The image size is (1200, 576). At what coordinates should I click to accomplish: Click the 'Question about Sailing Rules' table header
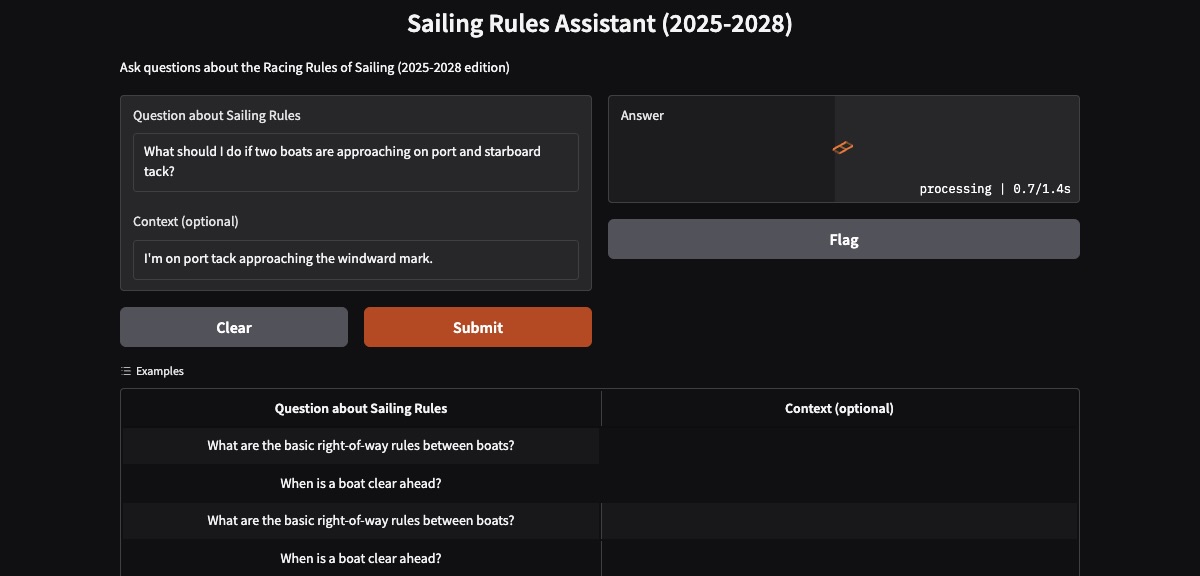360,408
